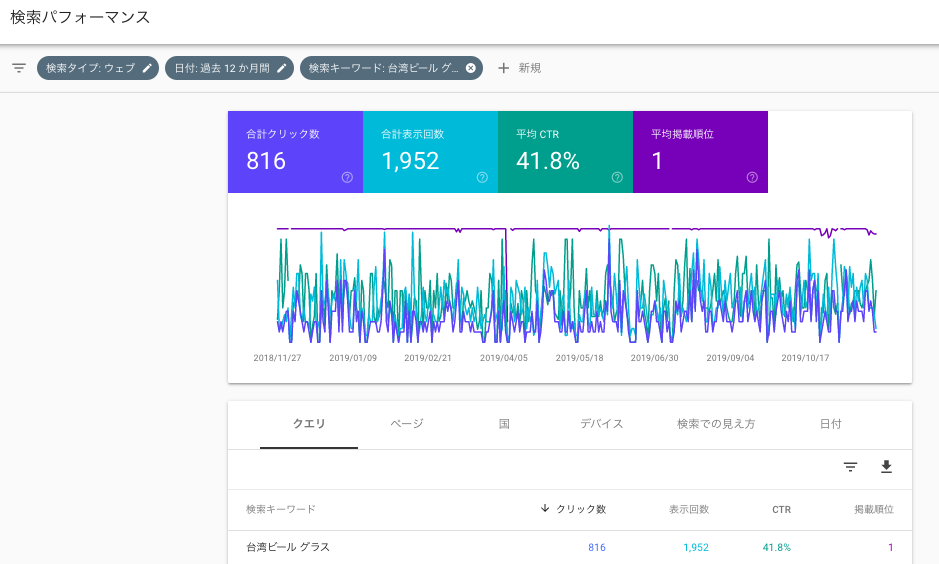Screen dimensions: 939x564
Task: Click the 検索パフォーマンス page title
Action: click(x=80, y=17)
